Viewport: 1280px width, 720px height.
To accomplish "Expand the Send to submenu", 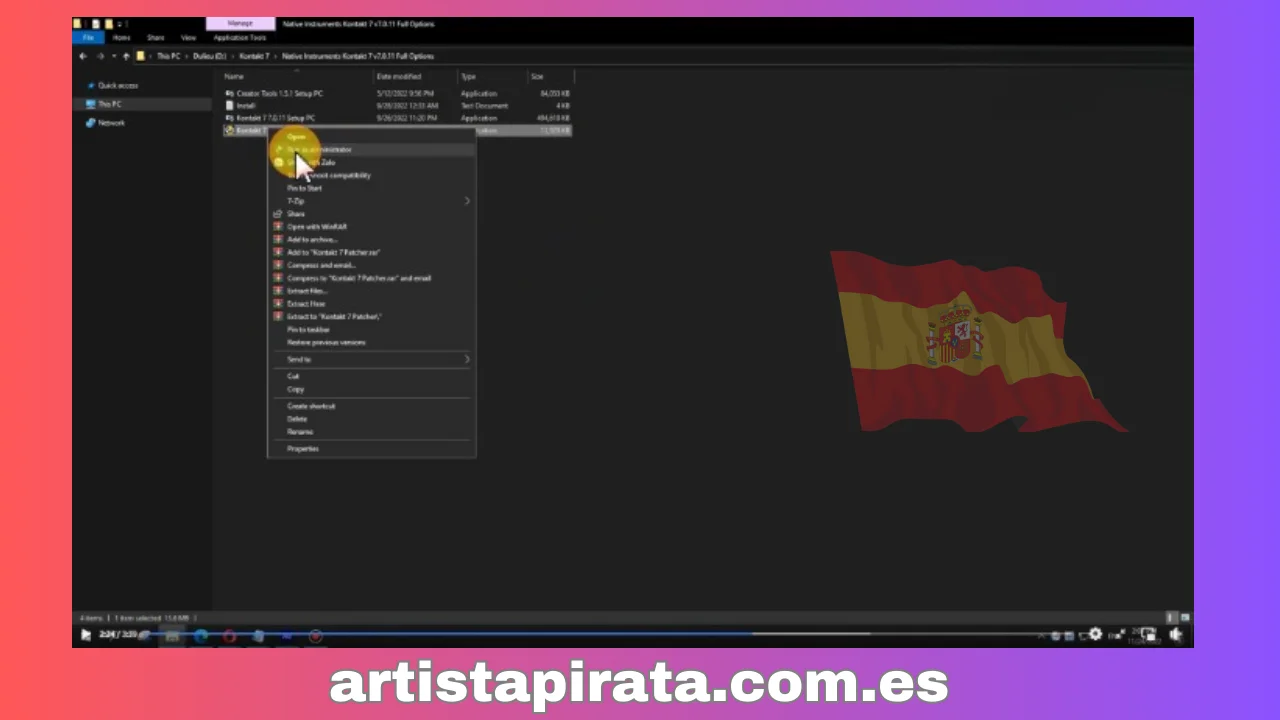I will (372, 359).
